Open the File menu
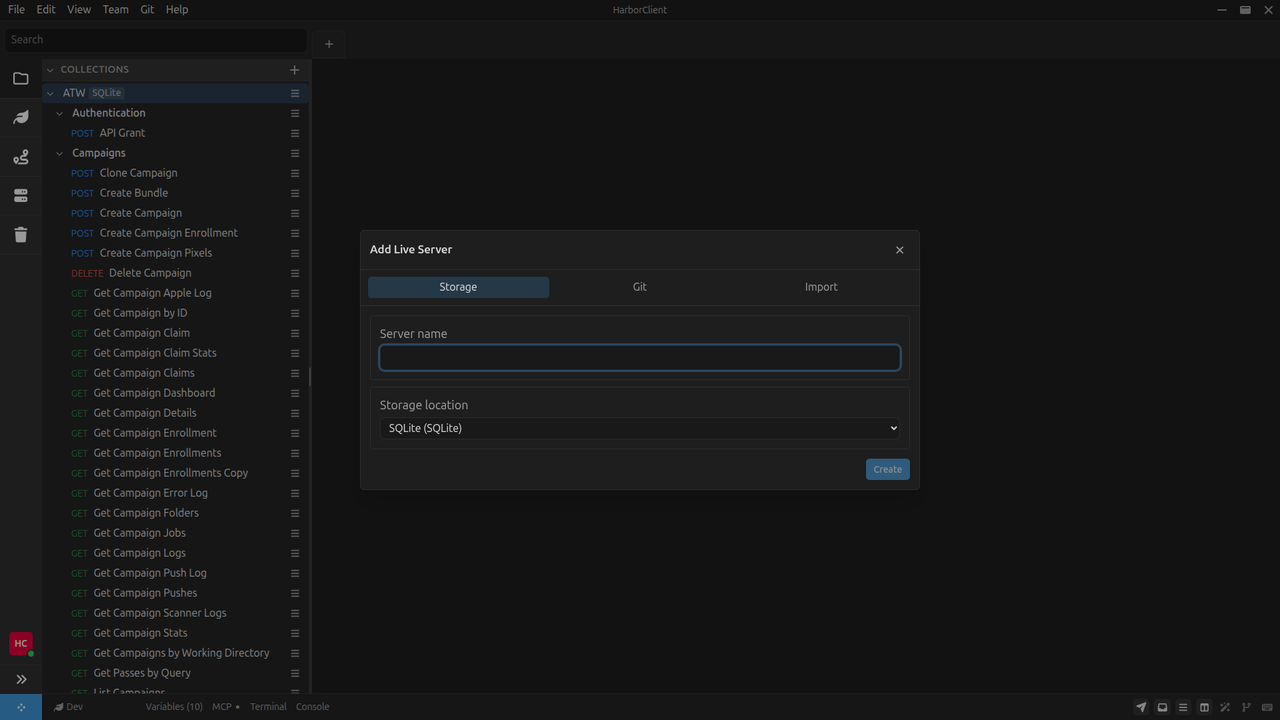Viewport: 1280px width, 720px height. click(16, 9)
